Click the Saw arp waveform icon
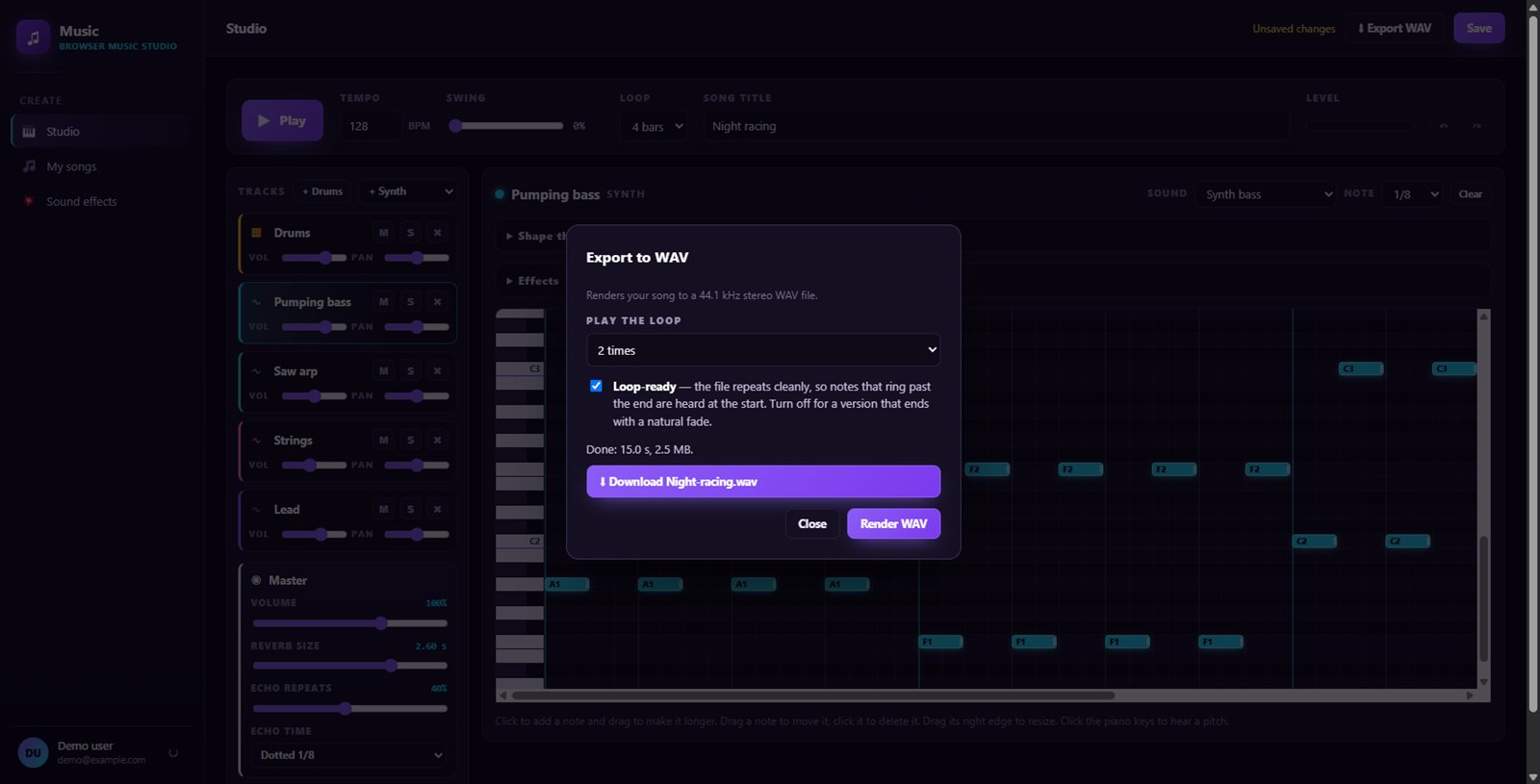This screenshot has height=784, width=1540. click(256, 371)
